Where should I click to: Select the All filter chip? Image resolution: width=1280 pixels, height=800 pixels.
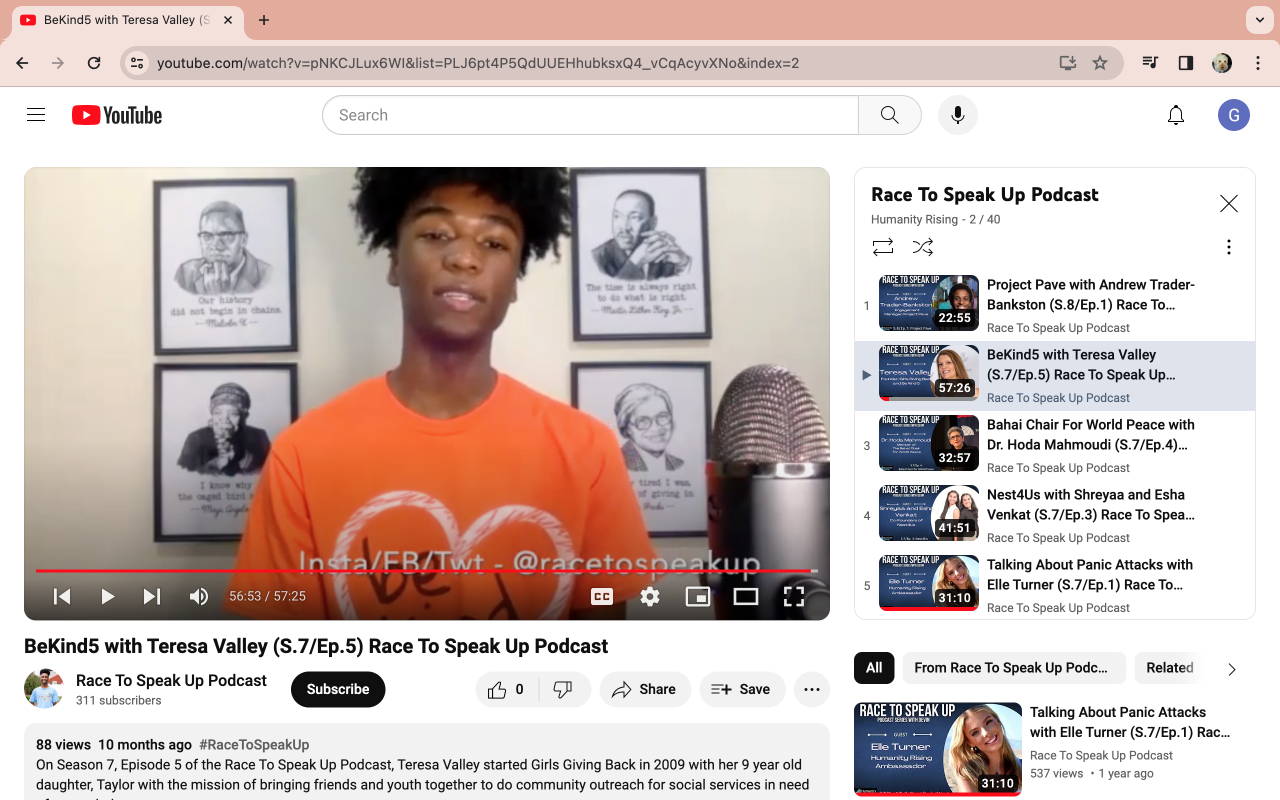(x=874, y=668)
